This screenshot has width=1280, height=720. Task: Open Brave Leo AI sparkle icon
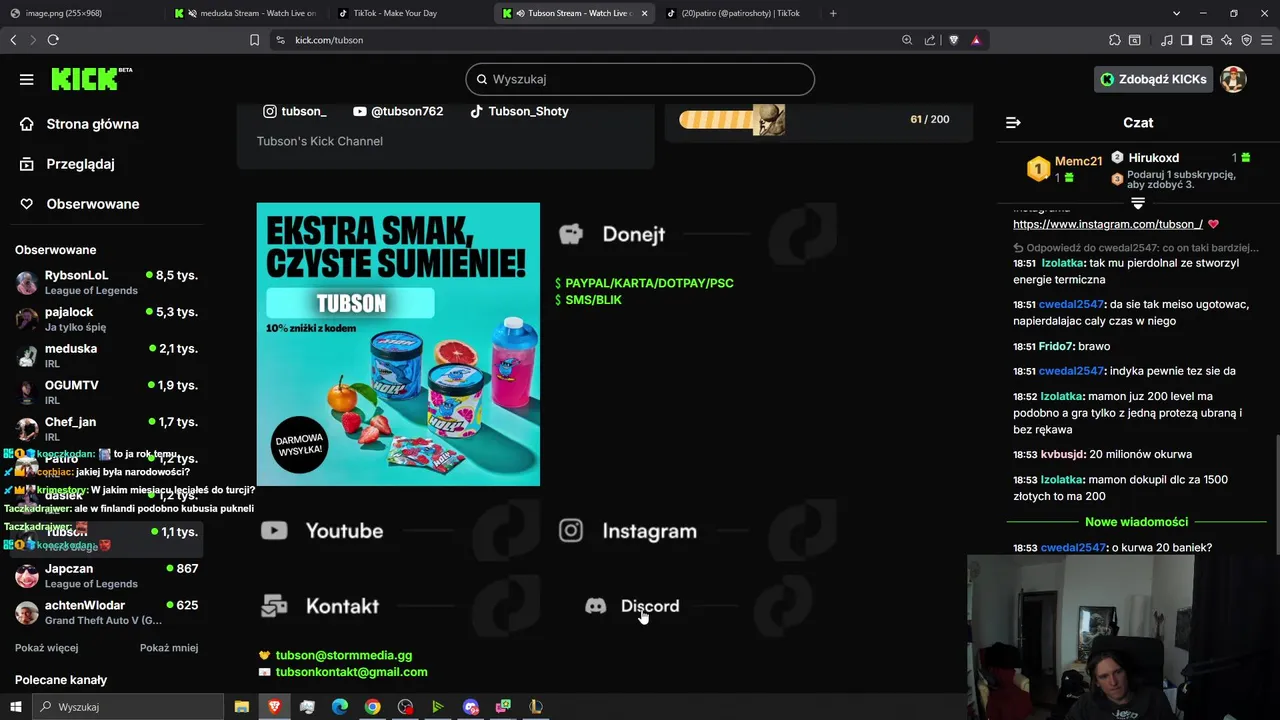click(1227, 40)
